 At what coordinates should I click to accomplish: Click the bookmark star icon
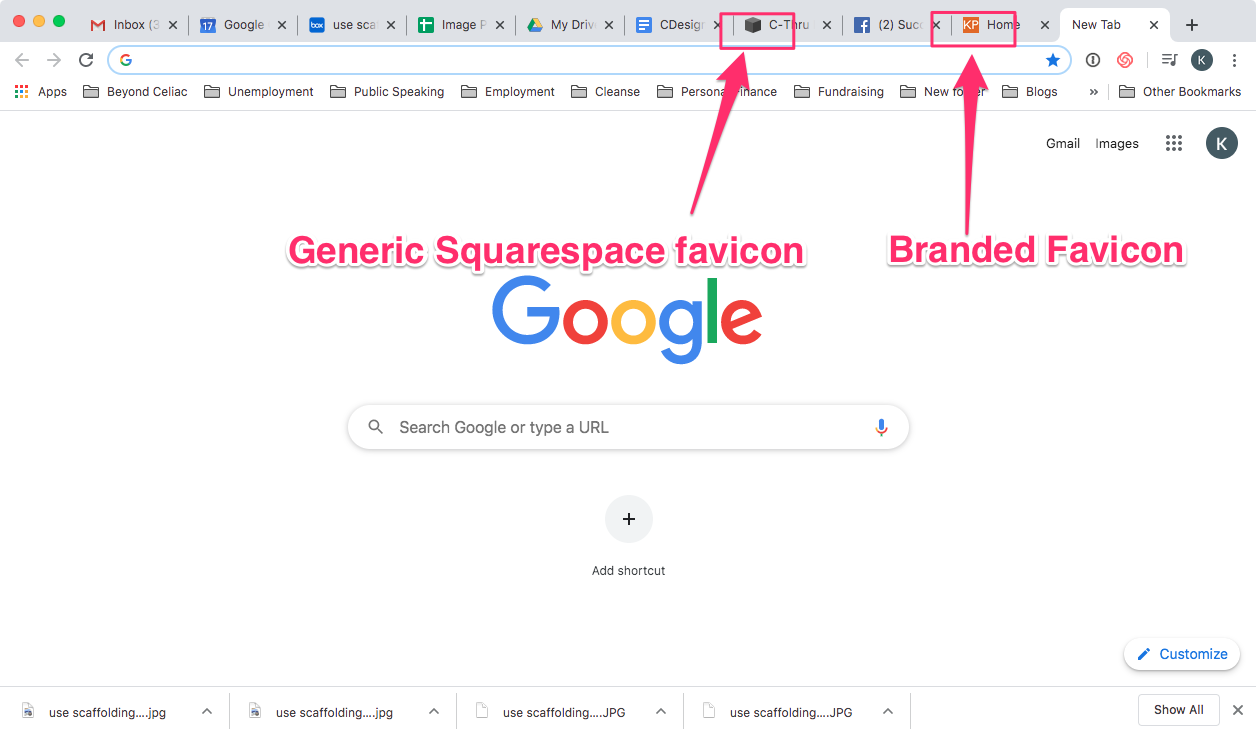click(1053, 60)
